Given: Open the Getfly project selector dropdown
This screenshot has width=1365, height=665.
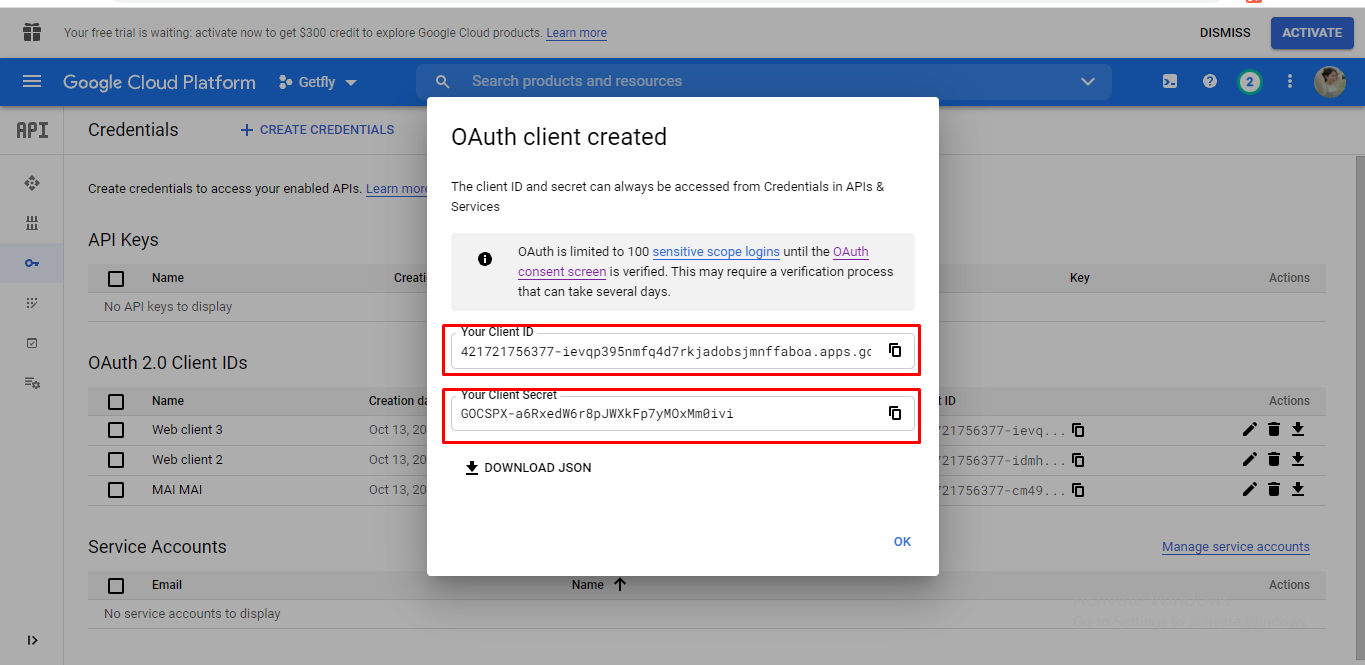Looking at the screenshot, I should coord(318,82).
